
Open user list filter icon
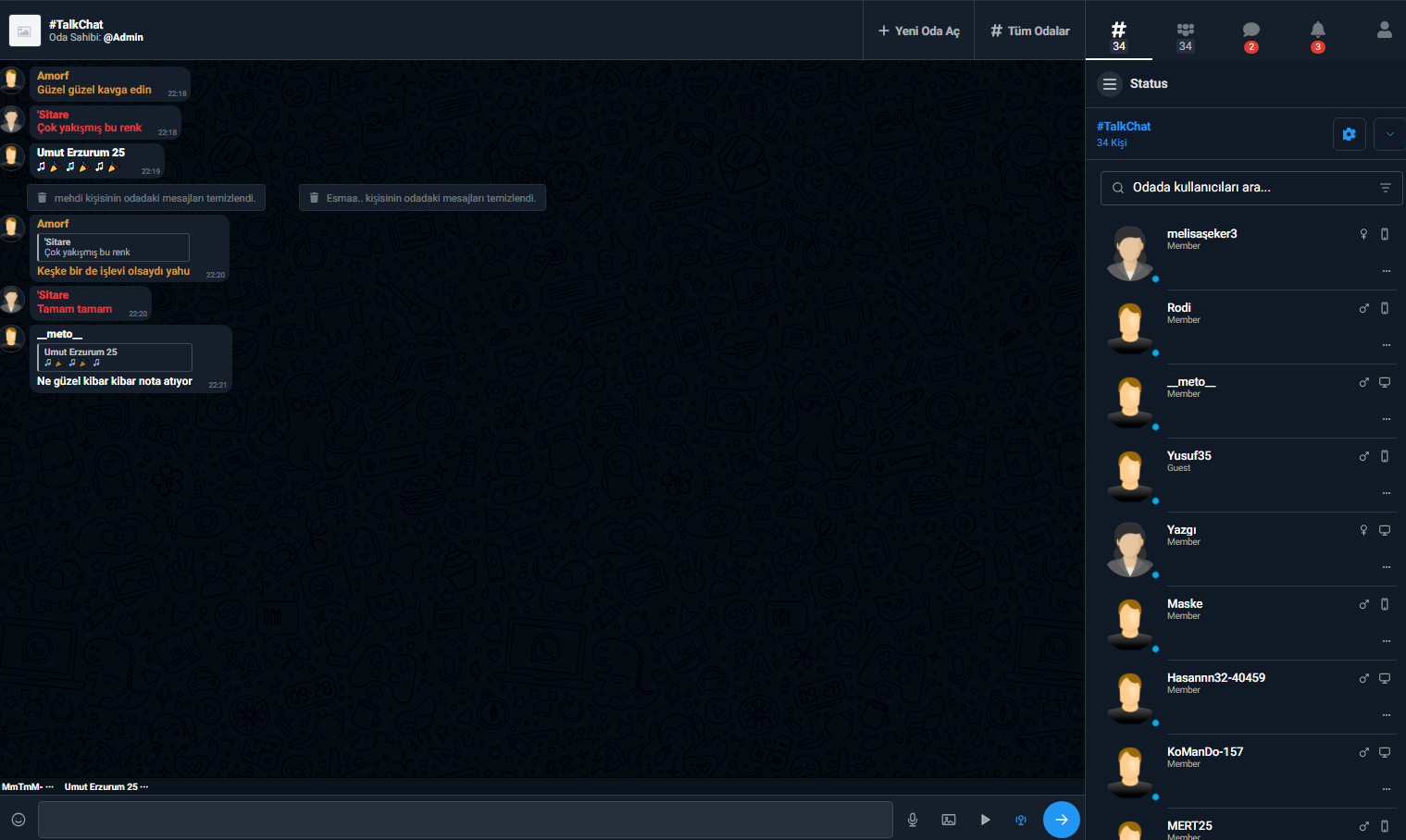1386,188
